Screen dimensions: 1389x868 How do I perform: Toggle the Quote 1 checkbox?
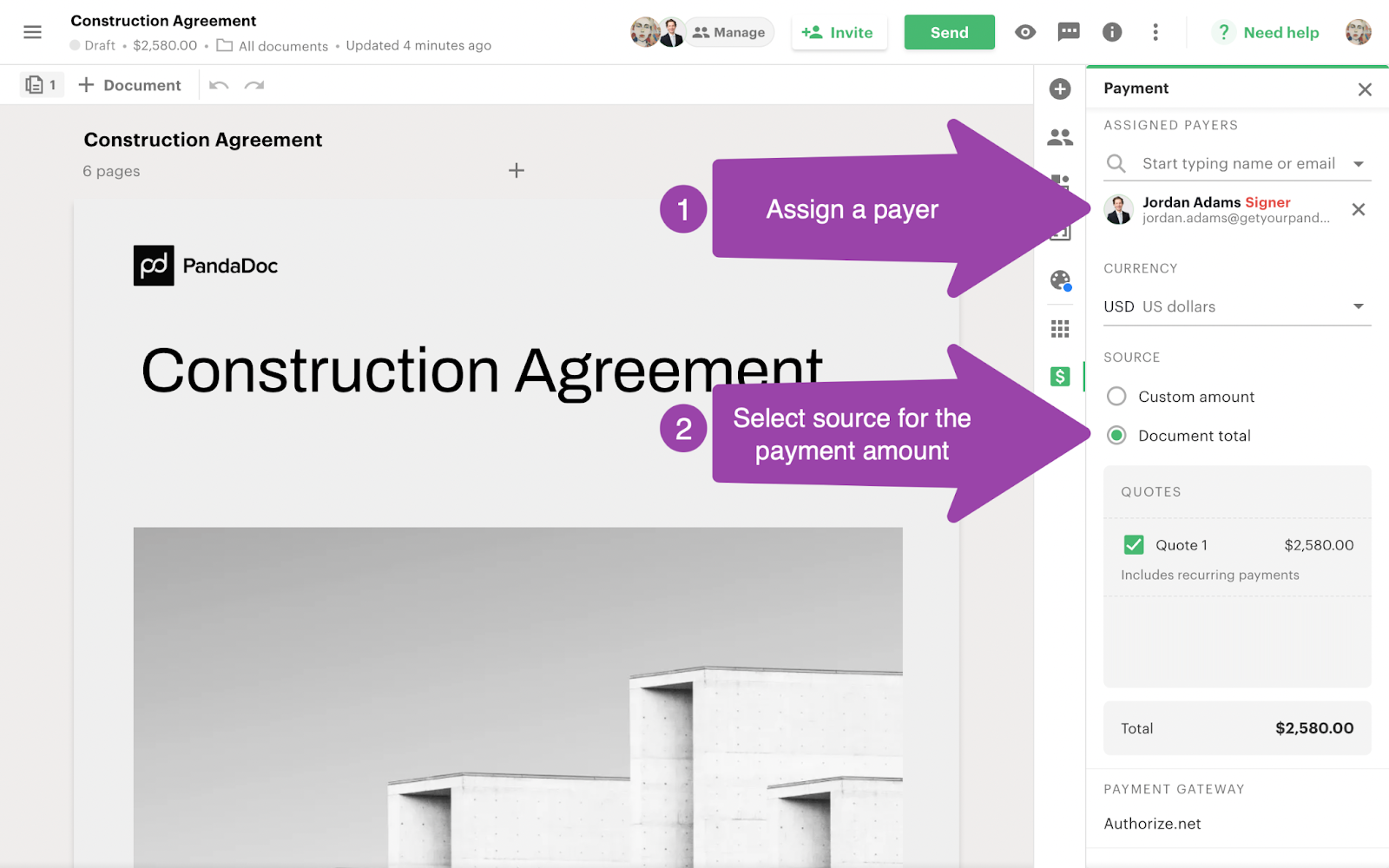[1134, 545]
